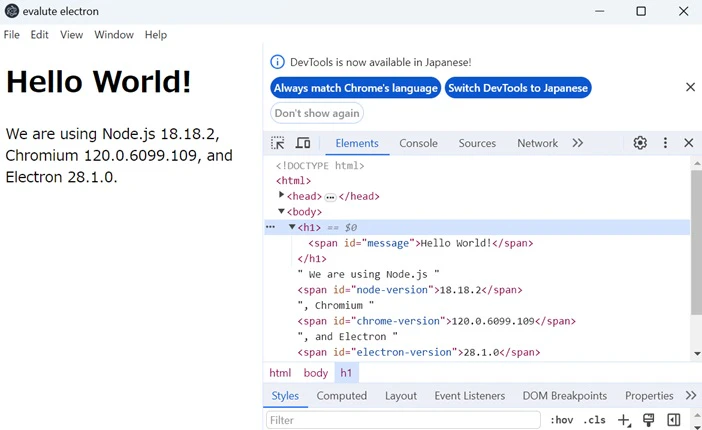Show more style pane tabs after Properties
The height and width of the screenshot is (430, 702).
(x=691, y=396)
